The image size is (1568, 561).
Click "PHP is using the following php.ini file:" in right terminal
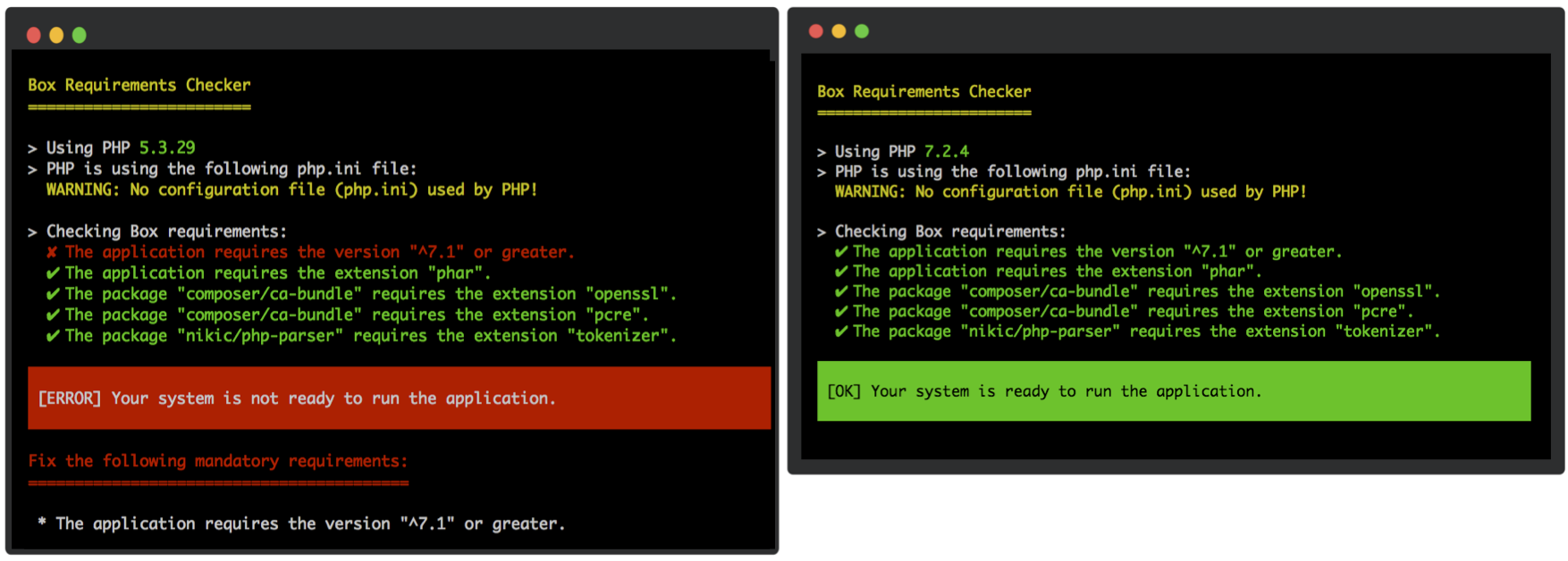coord(1013,172)
